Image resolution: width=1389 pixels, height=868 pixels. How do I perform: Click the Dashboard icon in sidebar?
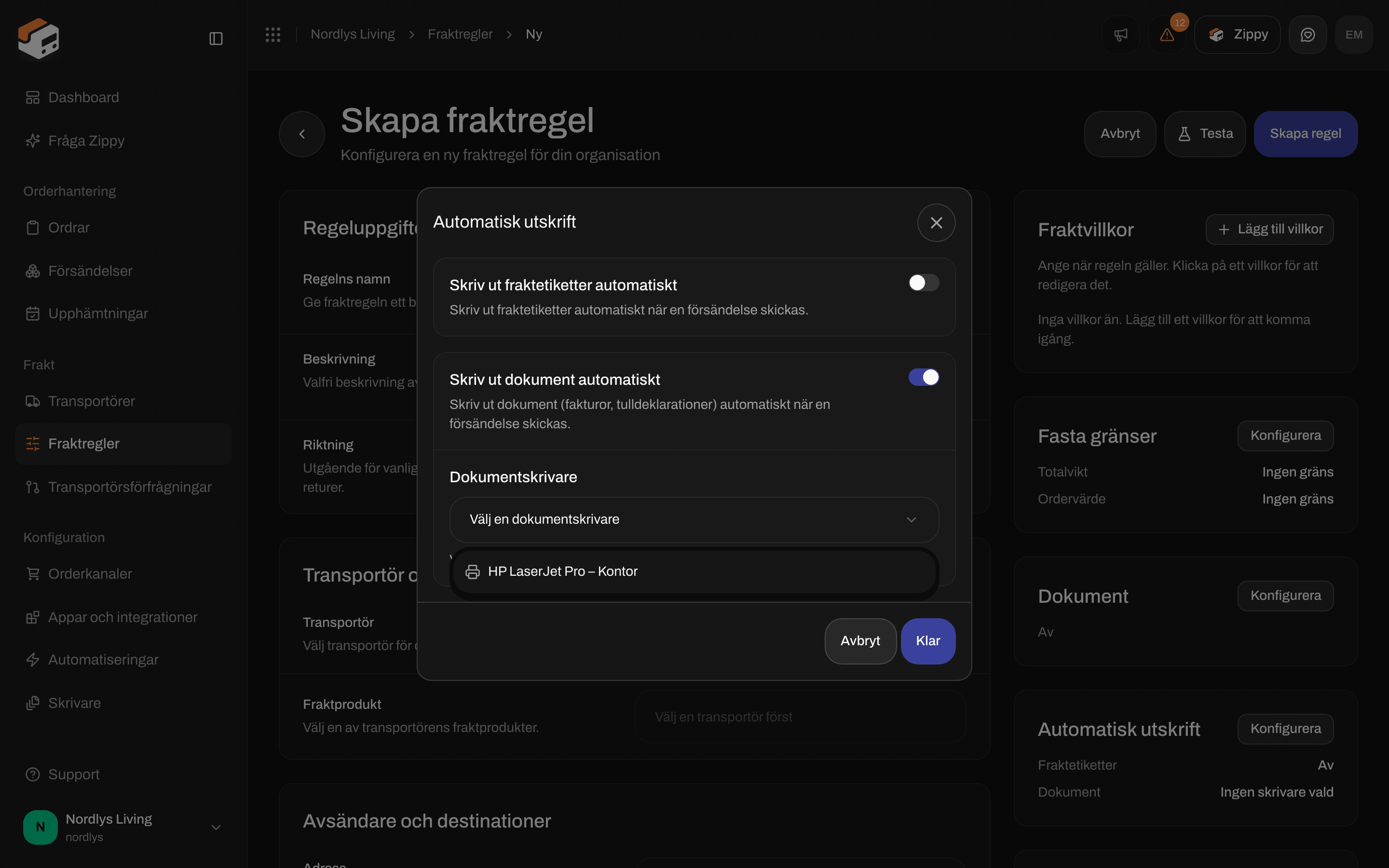pyautogui.click(x=33, y=97)
